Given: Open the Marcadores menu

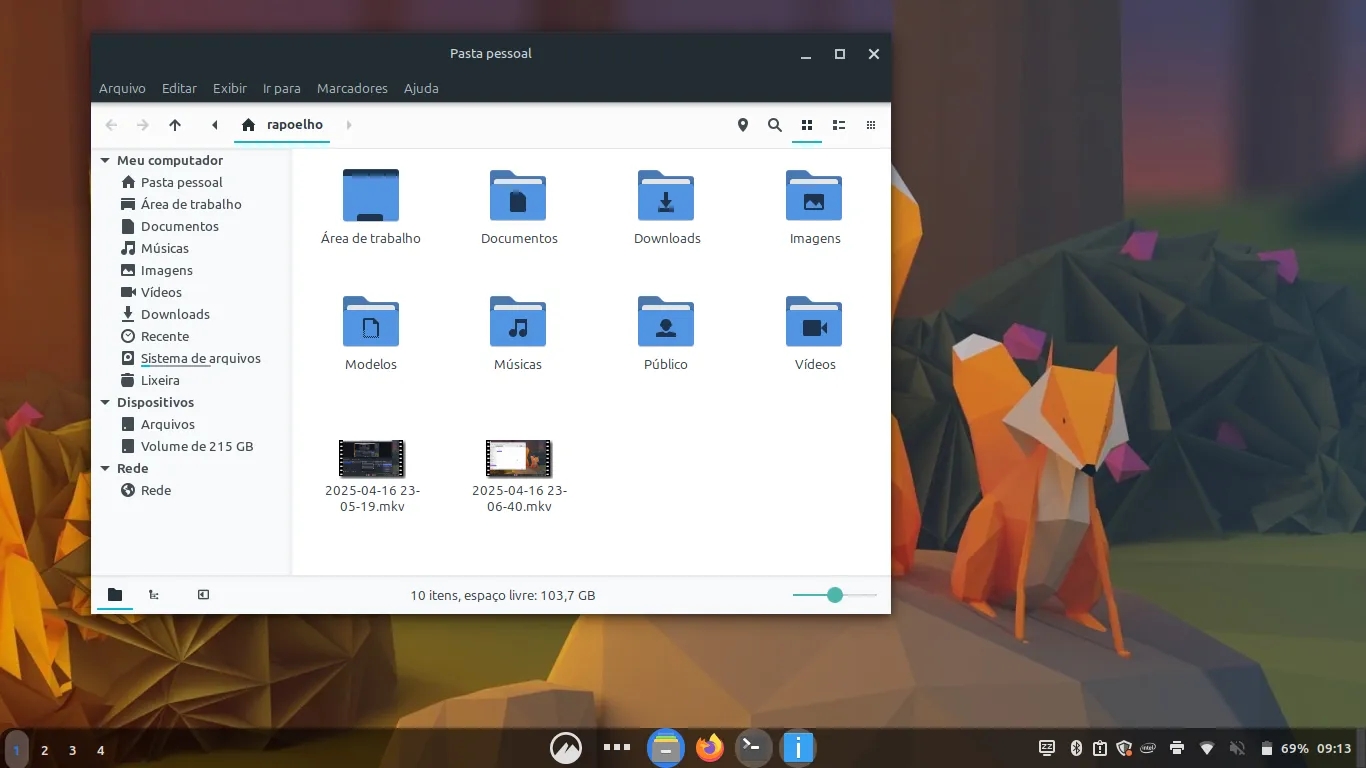Looking at the screenshot, I should point(352,88).
